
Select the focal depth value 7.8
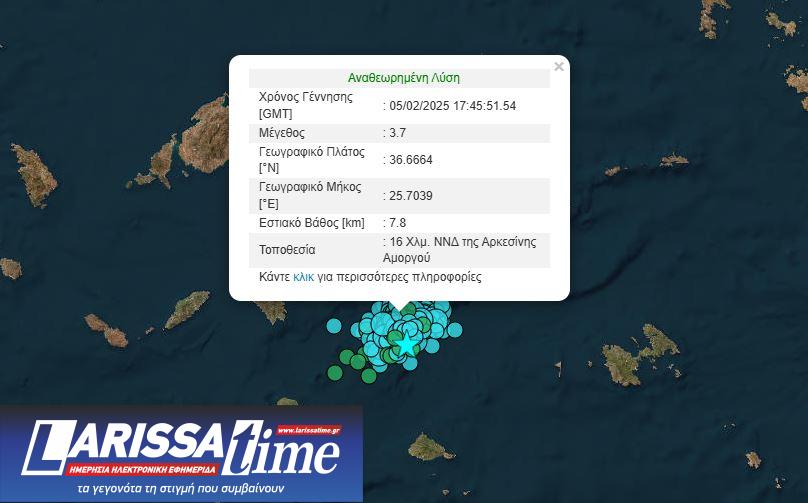tap(397, 223)
